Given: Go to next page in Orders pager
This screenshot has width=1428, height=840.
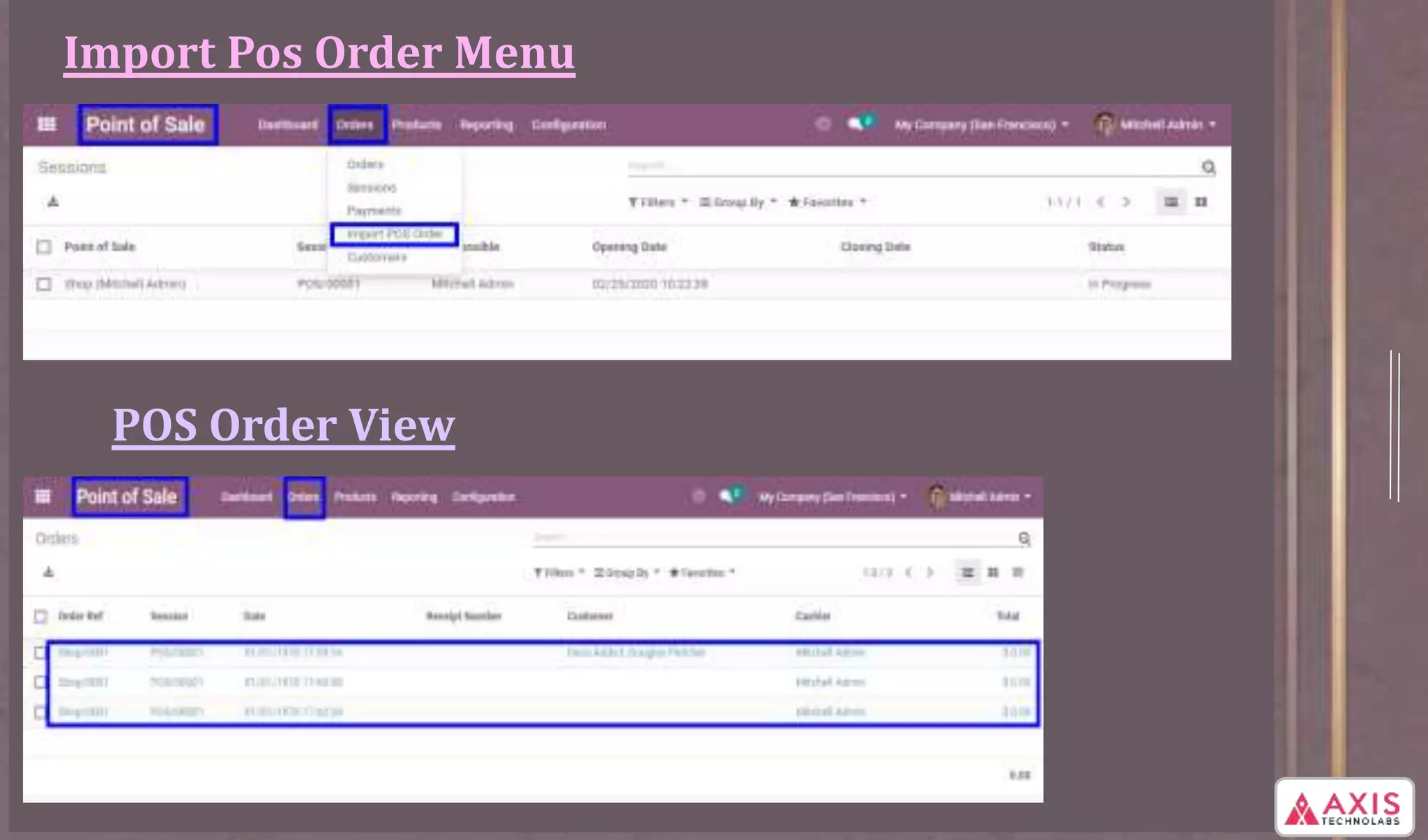Looking at the screenshot, I should [x=929, y=572].
